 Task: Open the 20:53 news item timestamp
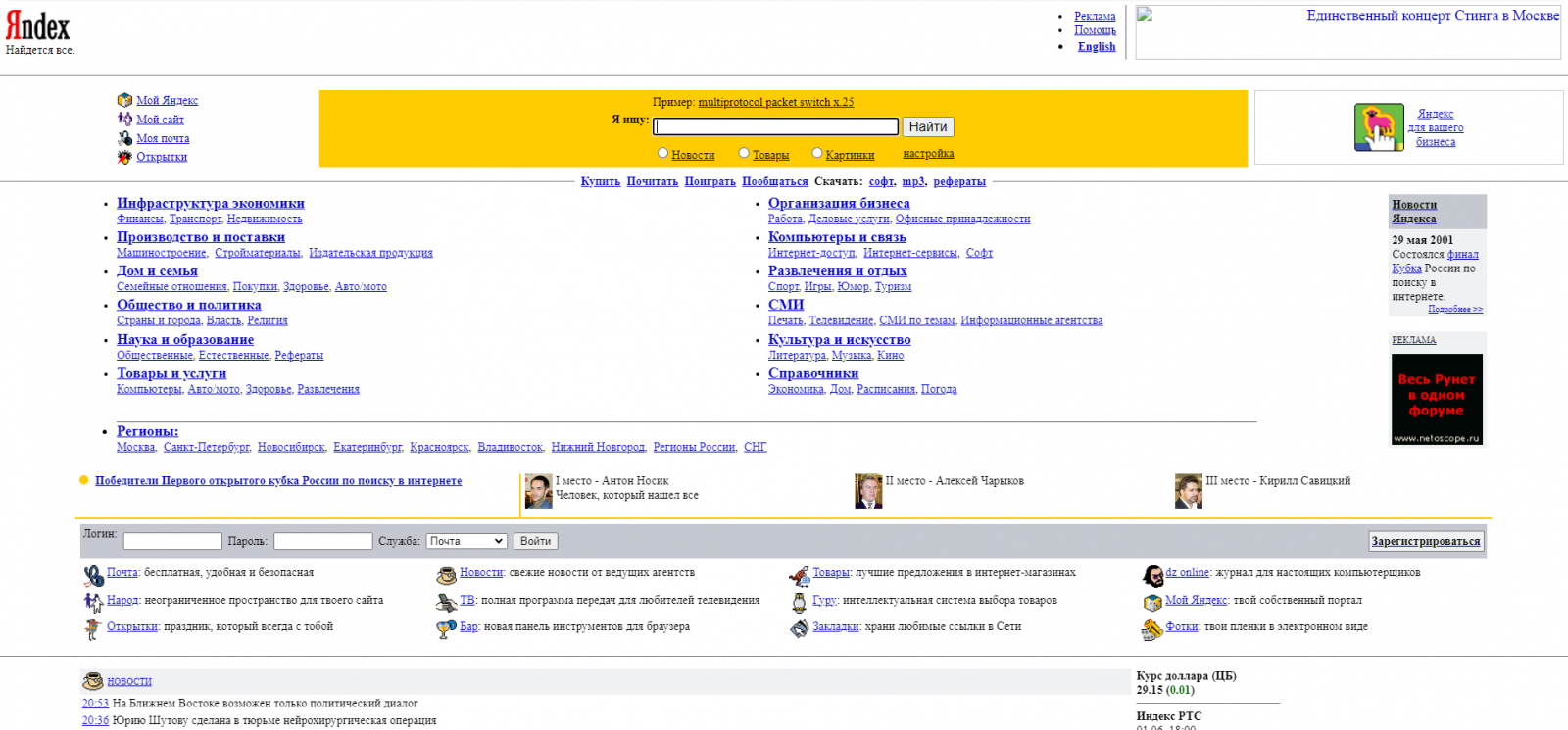[x=95, y=704]
